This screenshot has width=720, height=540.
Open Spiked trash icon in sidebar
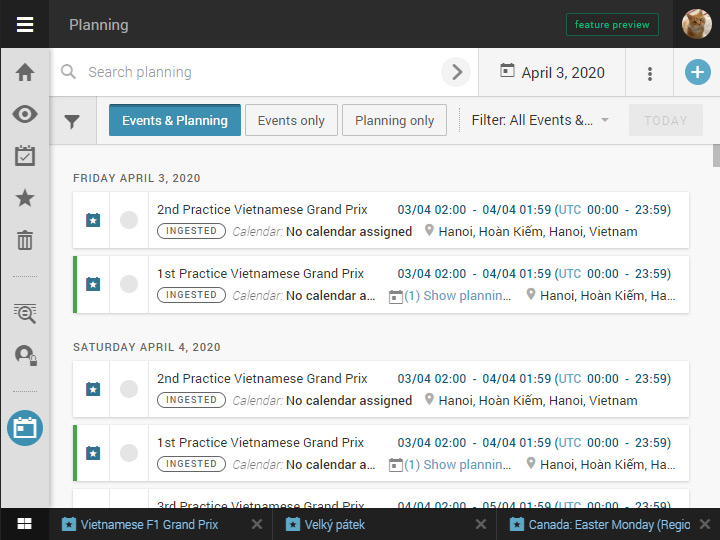25,240
